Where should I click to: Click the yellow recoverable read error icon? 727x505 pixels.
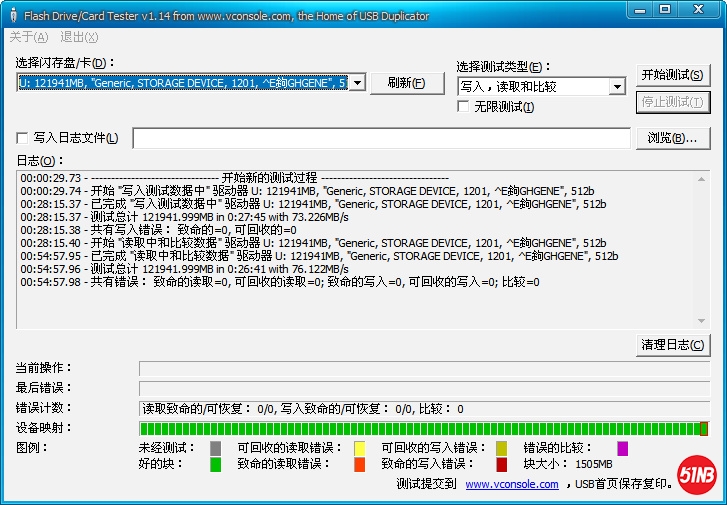pyautogui.click(x=360, y=448)
